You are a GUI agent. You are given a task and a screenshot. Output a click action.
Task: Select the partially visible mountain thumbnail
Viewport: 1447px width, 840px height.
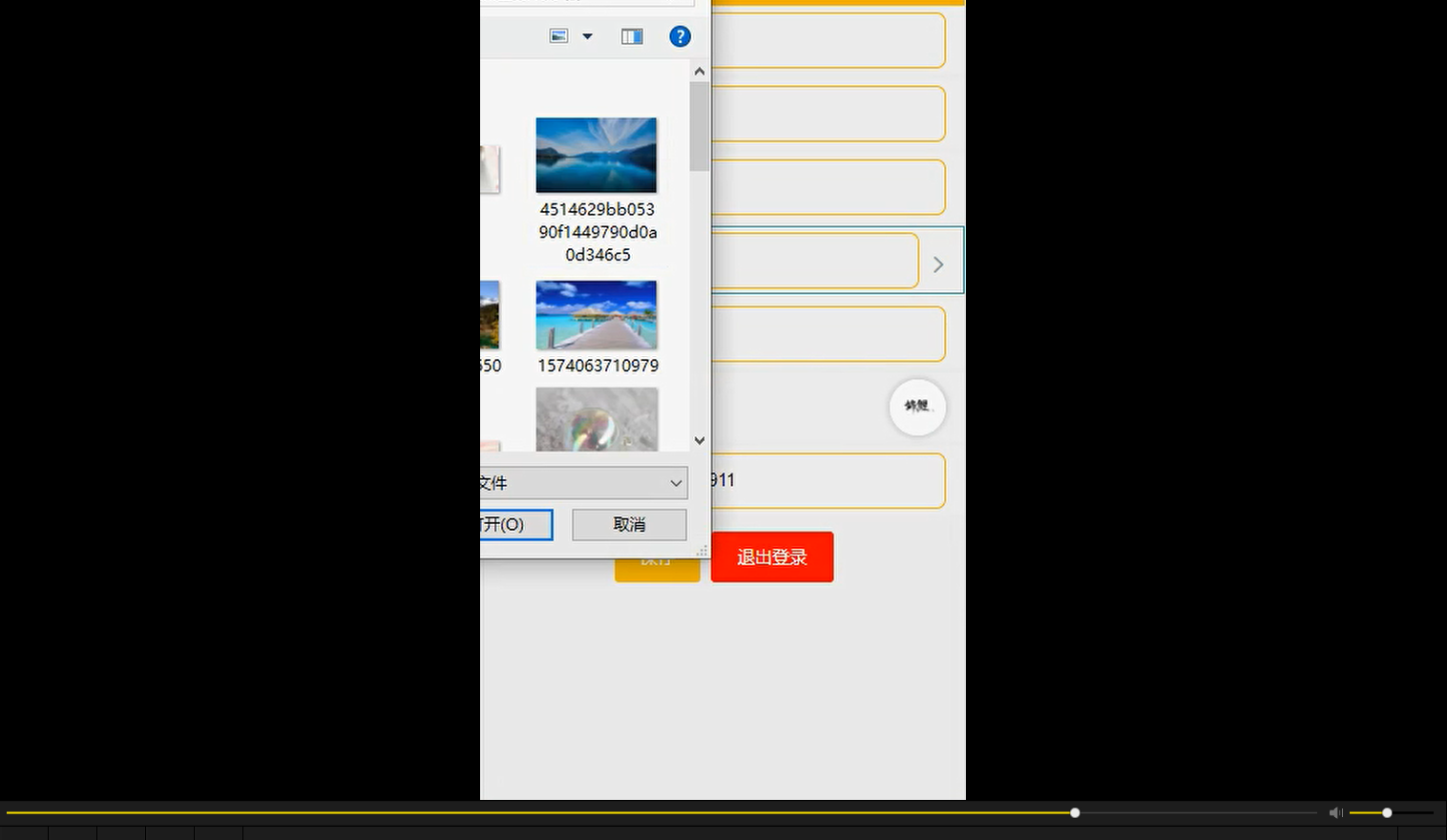(x=490, y=315)
